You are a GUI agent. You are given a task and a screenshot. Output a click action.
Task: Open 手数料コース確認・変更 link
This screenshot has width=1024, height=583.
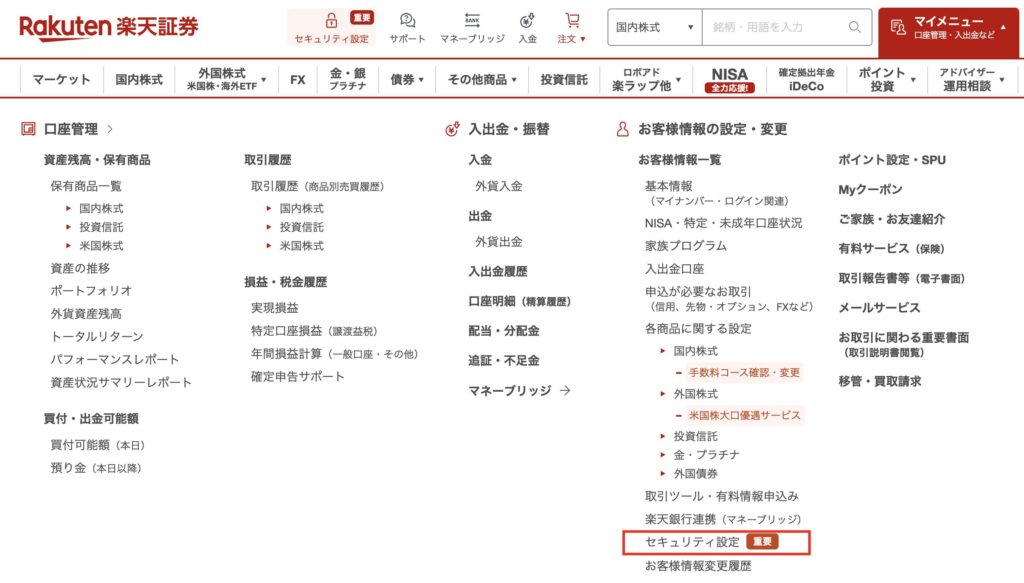744,373
